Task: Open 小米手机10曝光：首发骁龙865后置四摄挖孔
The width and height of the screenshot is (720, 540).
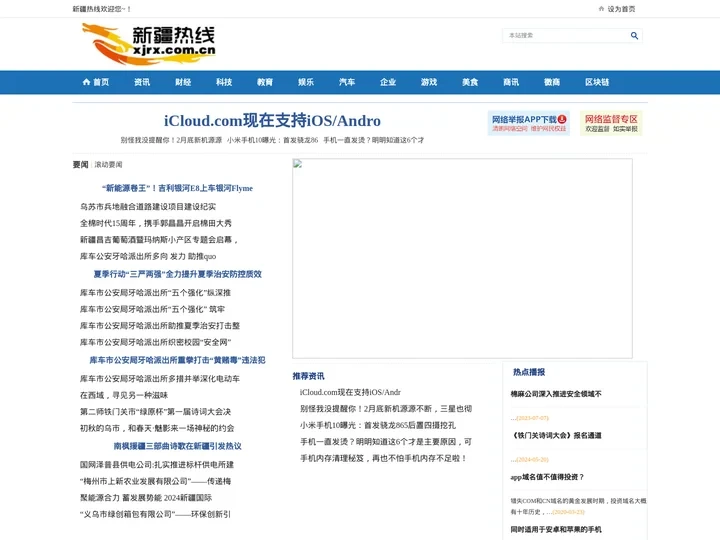Action: coord(378,425)
